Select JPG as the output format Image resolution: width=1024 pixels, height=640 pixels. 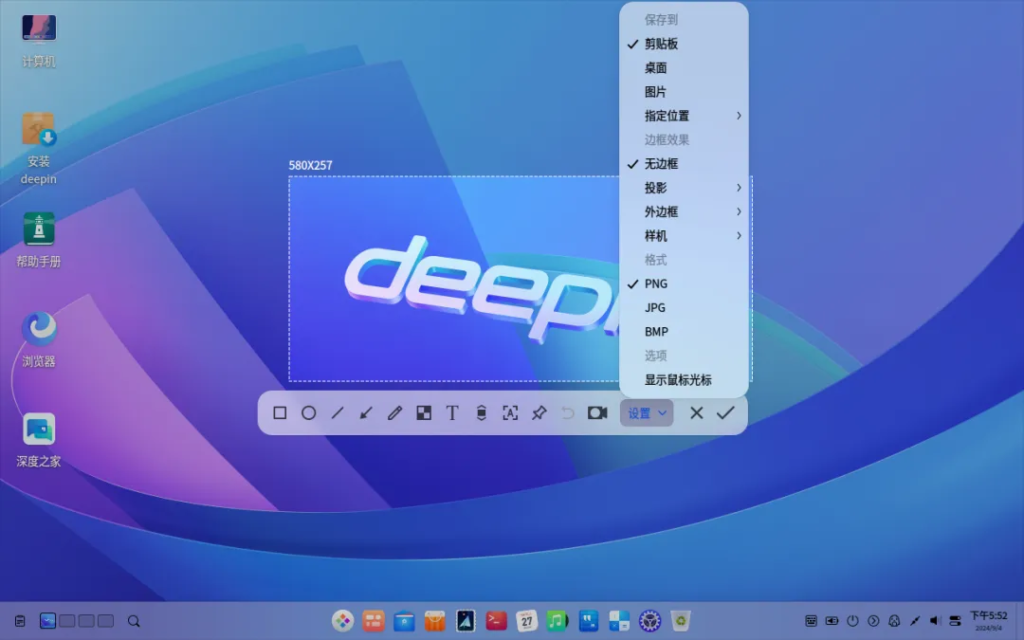(655, 307)
